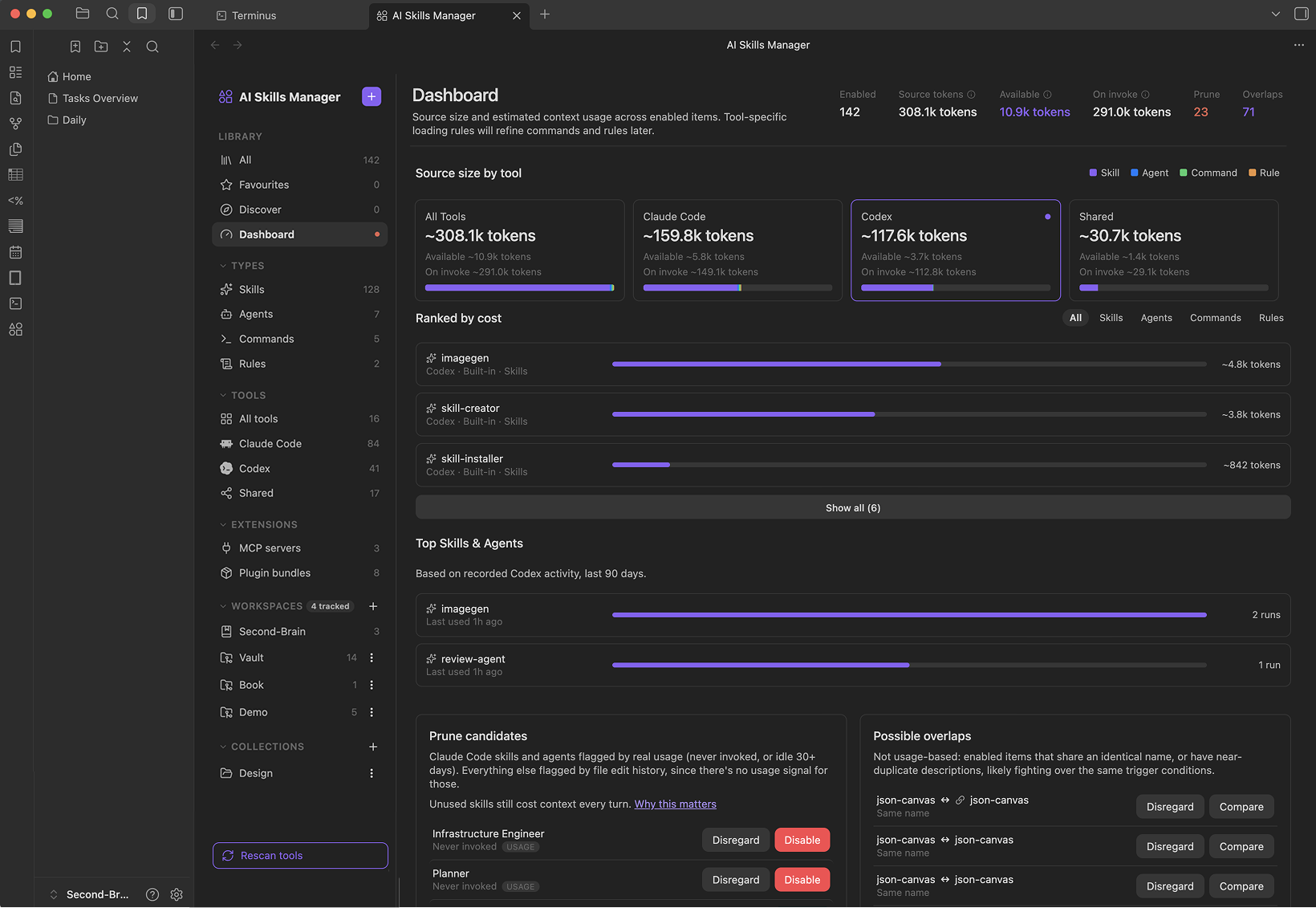Open the Second-Br... vault switcher
Image resolution: width=1316 pixels, height=908 pixels.
click(89, 894)
